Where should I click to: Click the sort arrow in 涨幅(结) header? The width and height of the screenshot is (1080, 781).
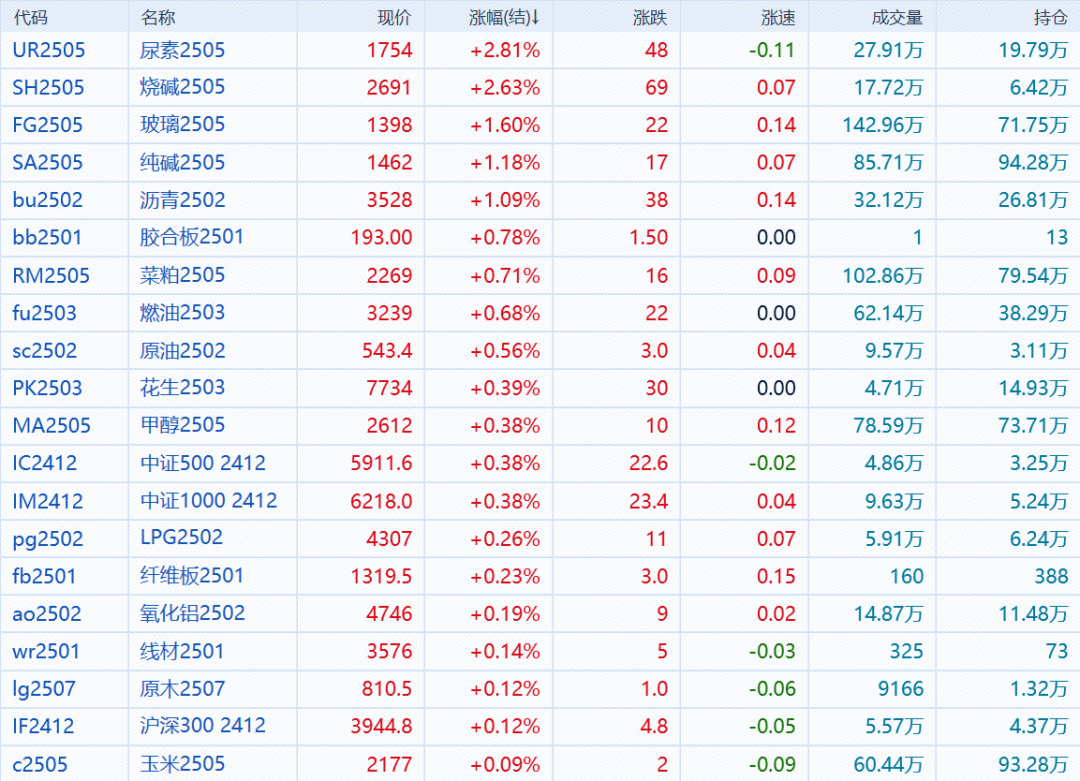pos(535,17)
